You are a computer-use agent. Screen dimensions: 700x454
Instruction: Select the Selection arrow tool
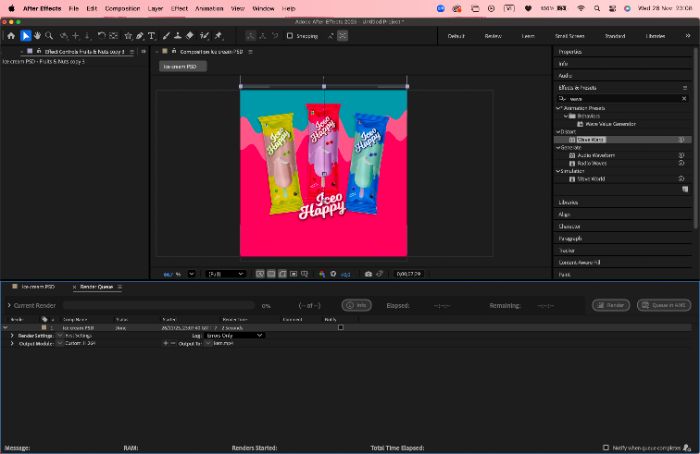[x=25, y=36]
